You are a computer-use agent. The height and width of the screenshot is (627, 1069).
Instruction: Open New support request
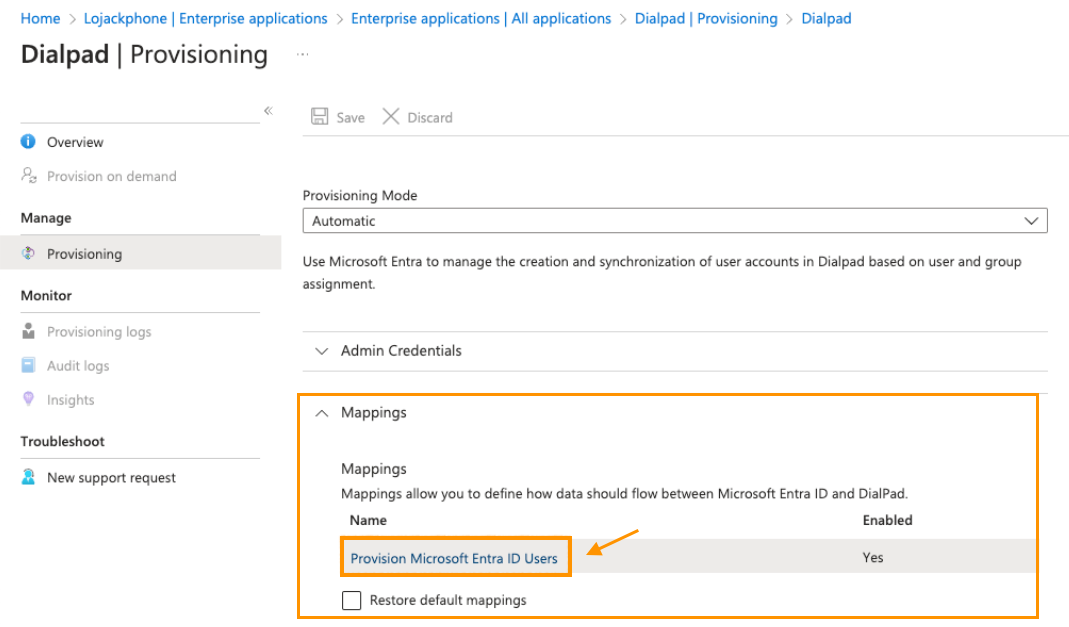click(111, 478)
